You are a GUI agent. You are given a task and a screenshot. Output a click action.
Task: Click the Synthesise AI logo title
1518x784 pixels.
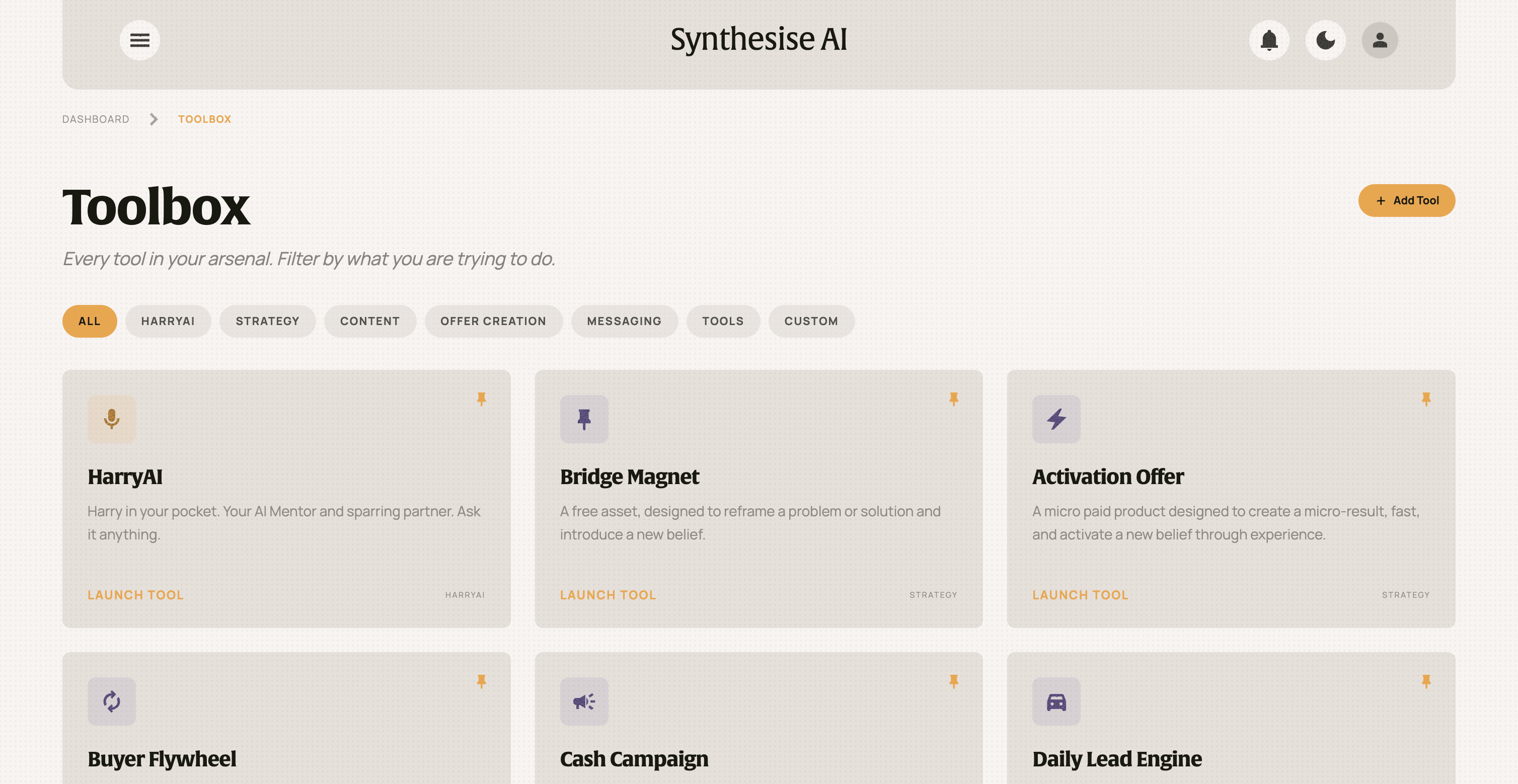click(x=758, y=39)
